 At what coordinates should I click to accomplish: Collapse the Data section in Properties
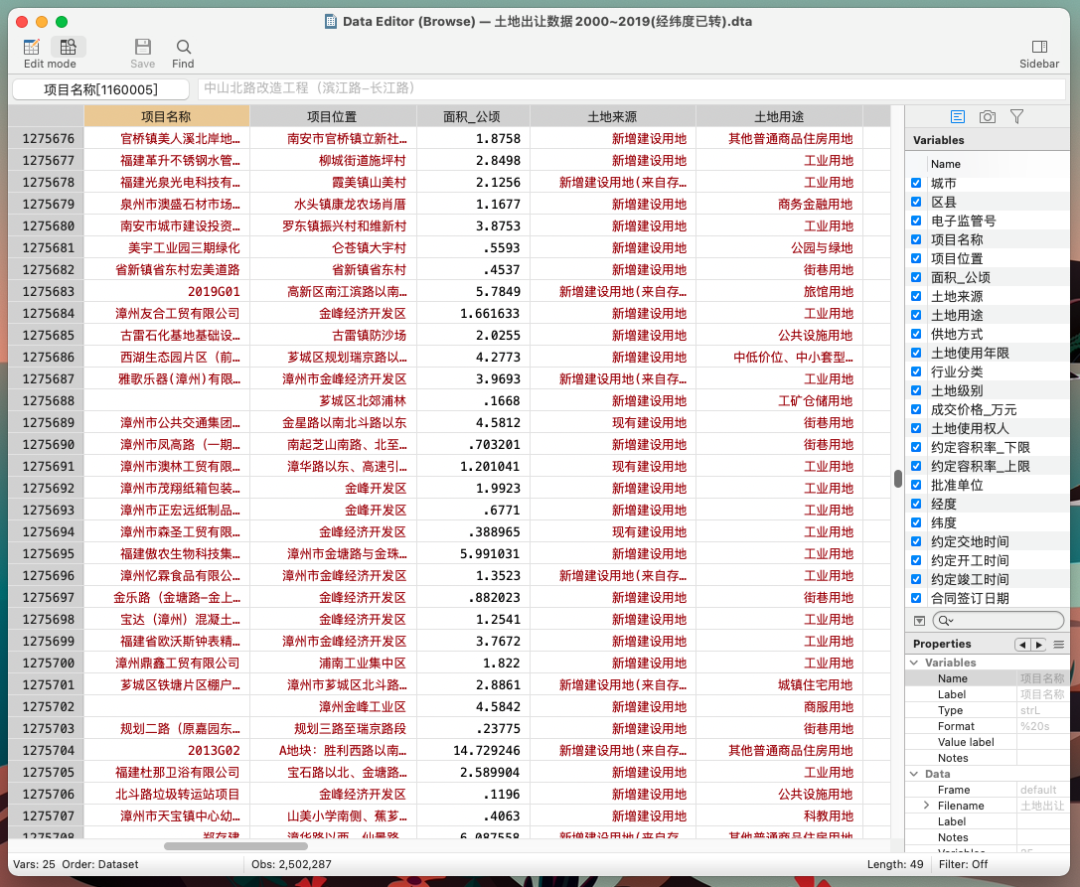(914, 774)
